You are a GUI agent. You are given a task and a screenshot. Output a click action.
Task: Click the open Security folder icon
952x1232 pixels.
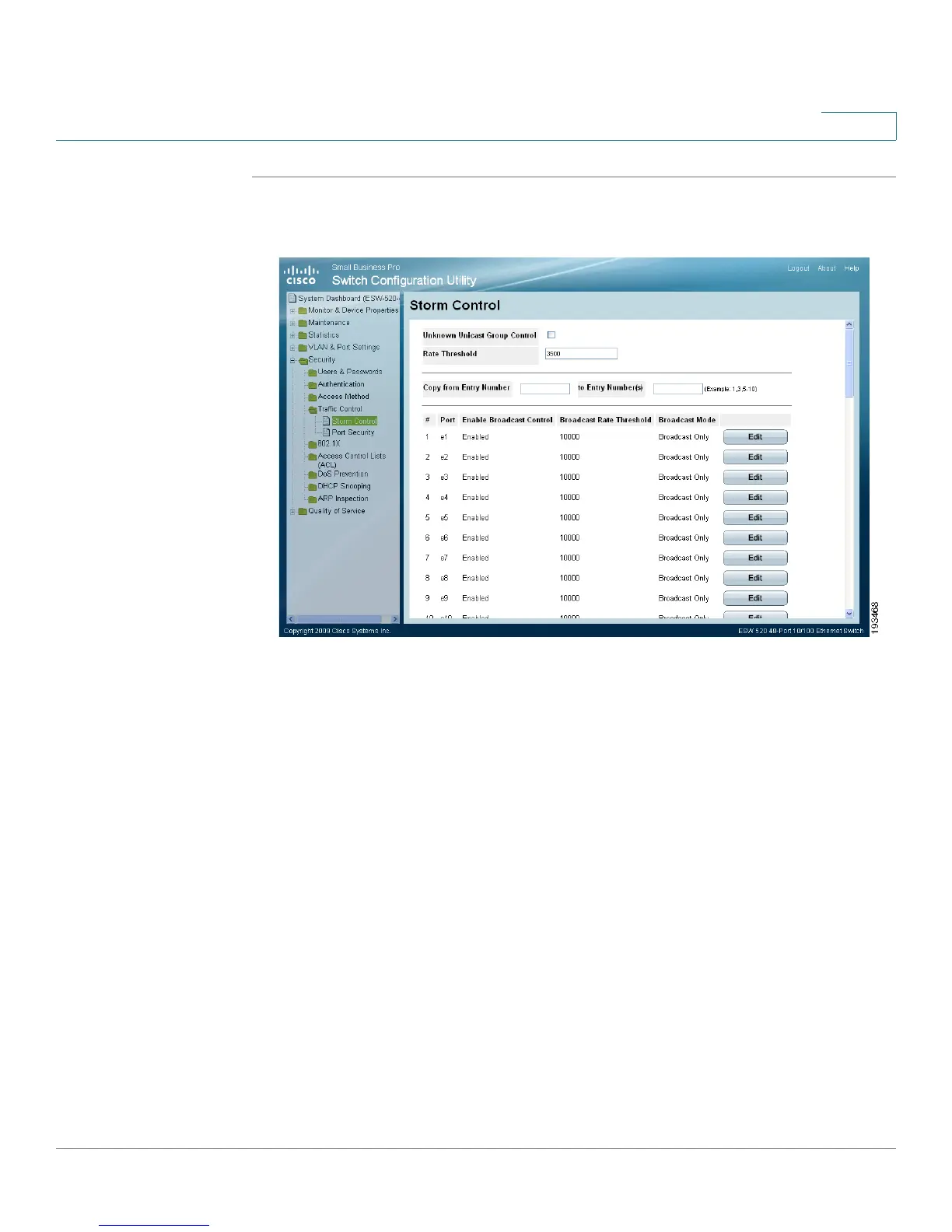(303, 360)
